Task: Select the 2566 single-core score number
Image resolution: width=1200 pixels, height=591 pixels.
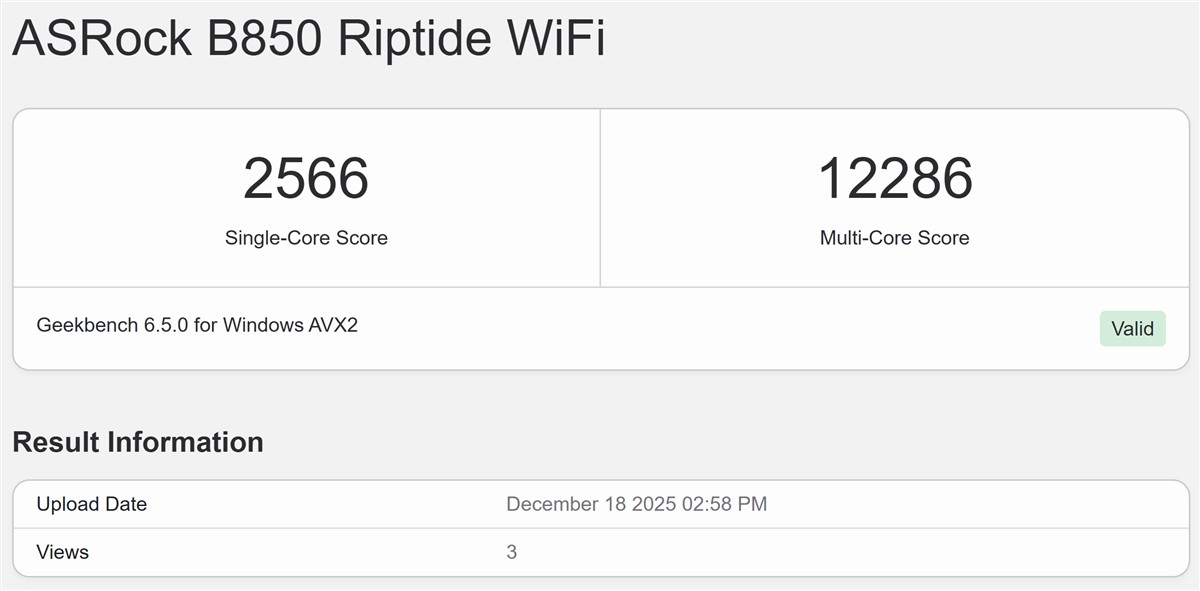Action: click(306, 178)
